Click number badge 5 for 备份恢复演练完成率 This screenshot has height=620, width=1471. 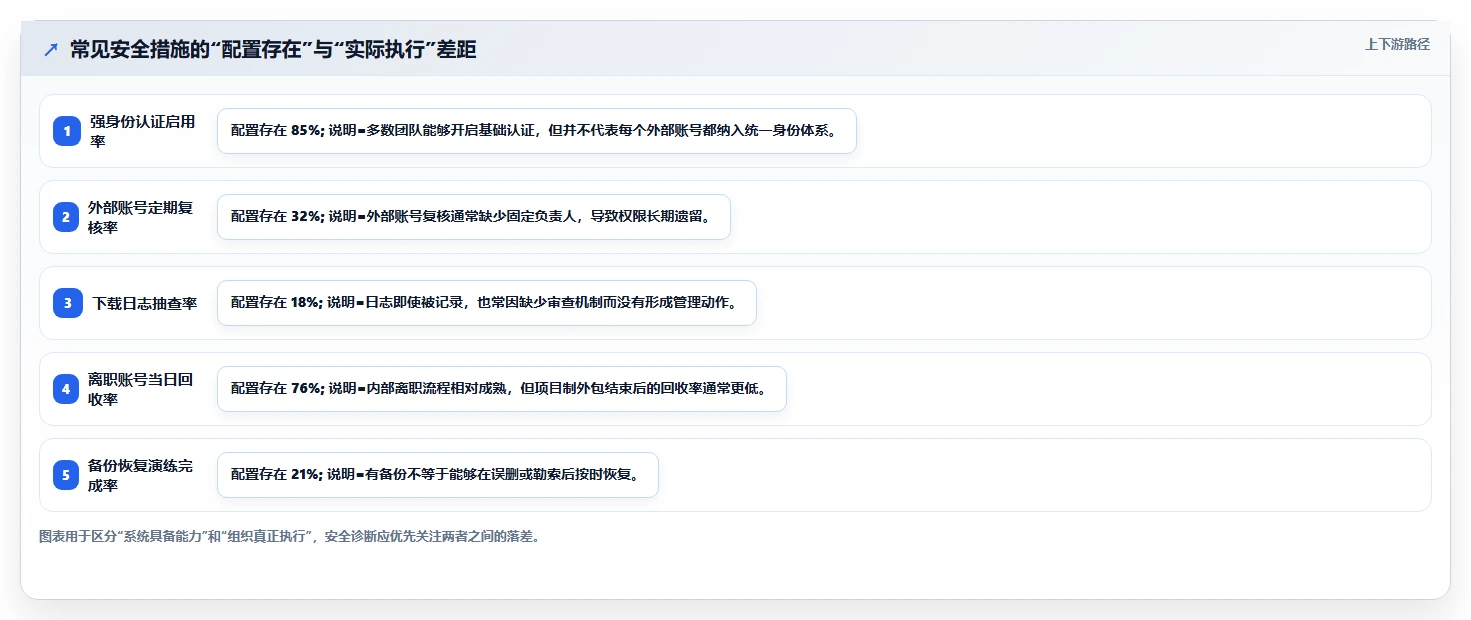tap(67, 475)
